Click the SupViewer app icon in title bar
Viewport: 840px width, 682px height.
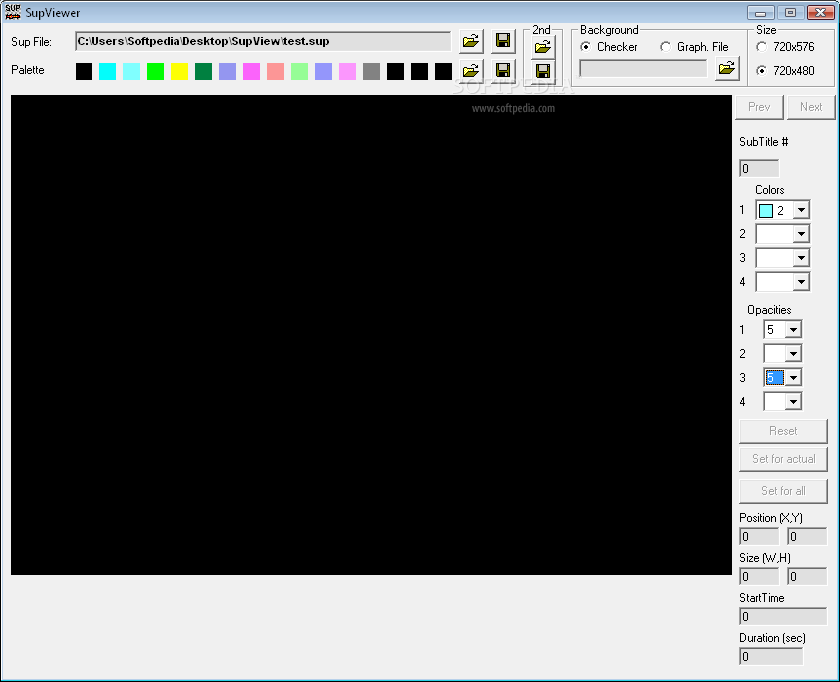(x=12, y=12)
